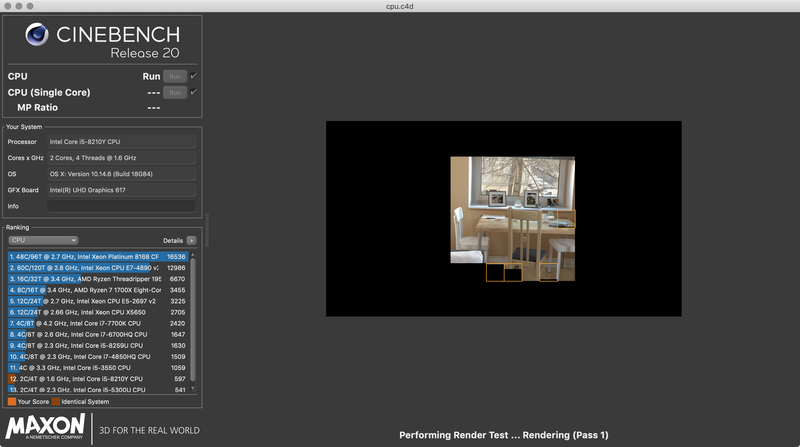Toggle the CPU test checkmark
The height and width of the screenshot is (447, 800).
point(193,76)
